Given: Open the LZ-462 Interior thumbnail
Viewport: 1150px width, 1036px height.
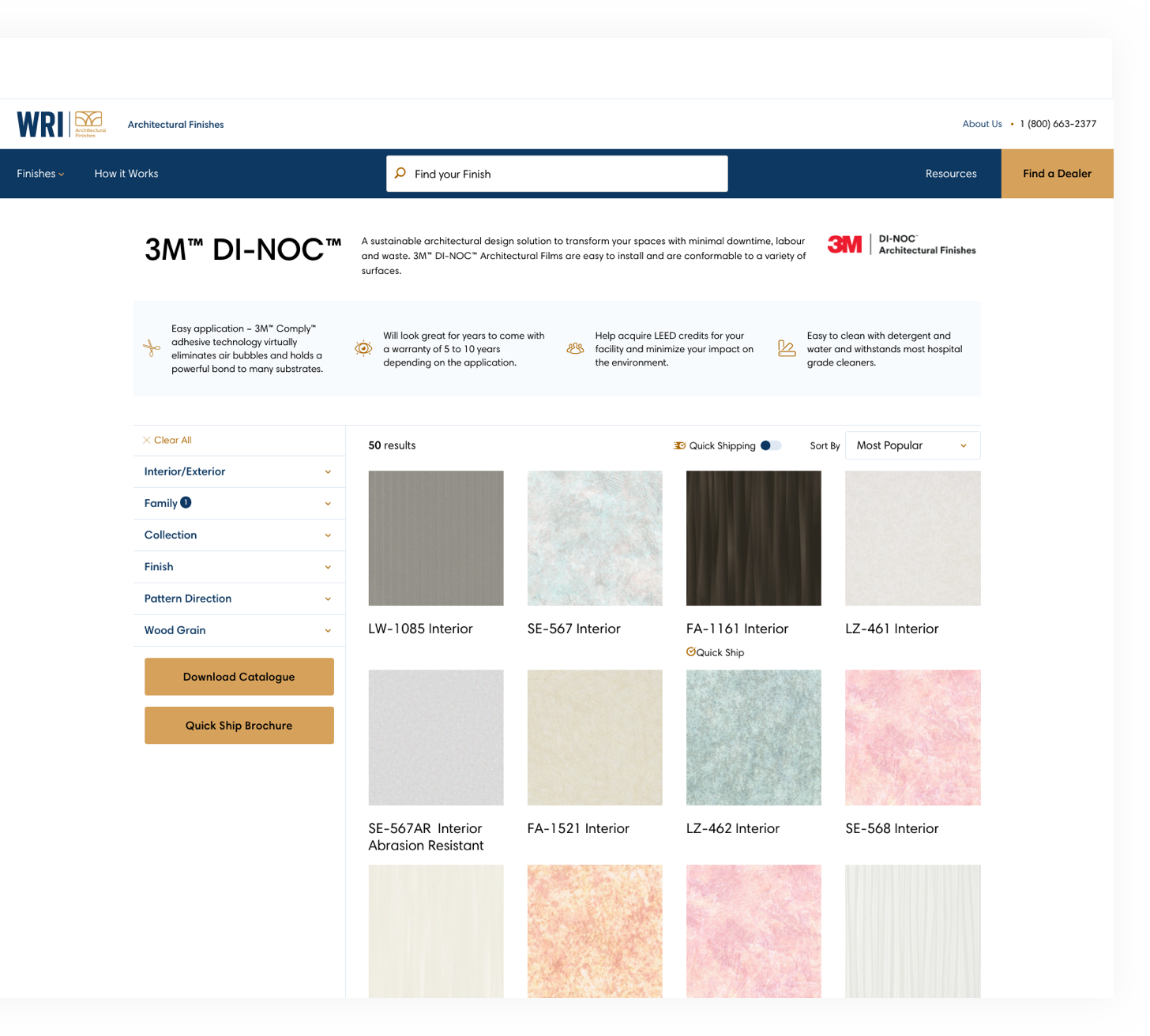Looking at the screenshot, I should point(754,738).
